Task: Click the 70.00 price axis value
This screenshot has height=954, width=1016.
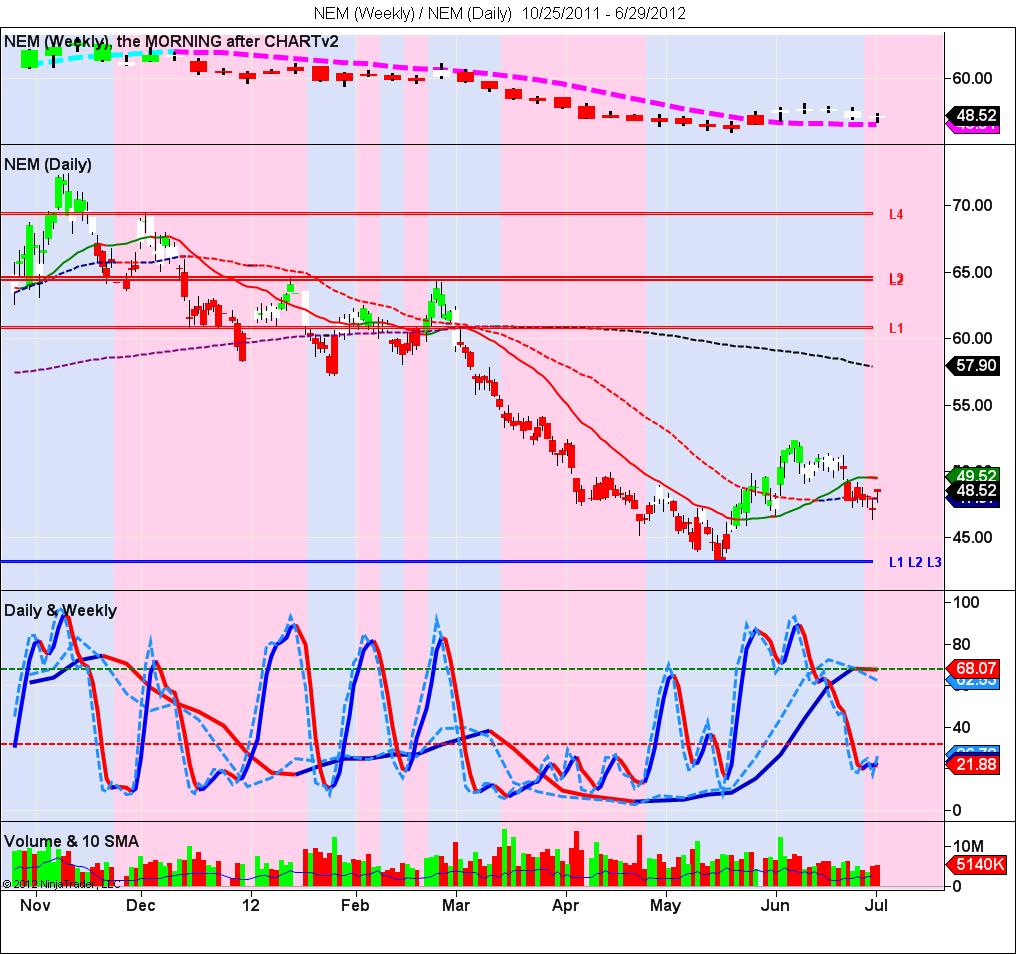Action: [x=972, y=205]
